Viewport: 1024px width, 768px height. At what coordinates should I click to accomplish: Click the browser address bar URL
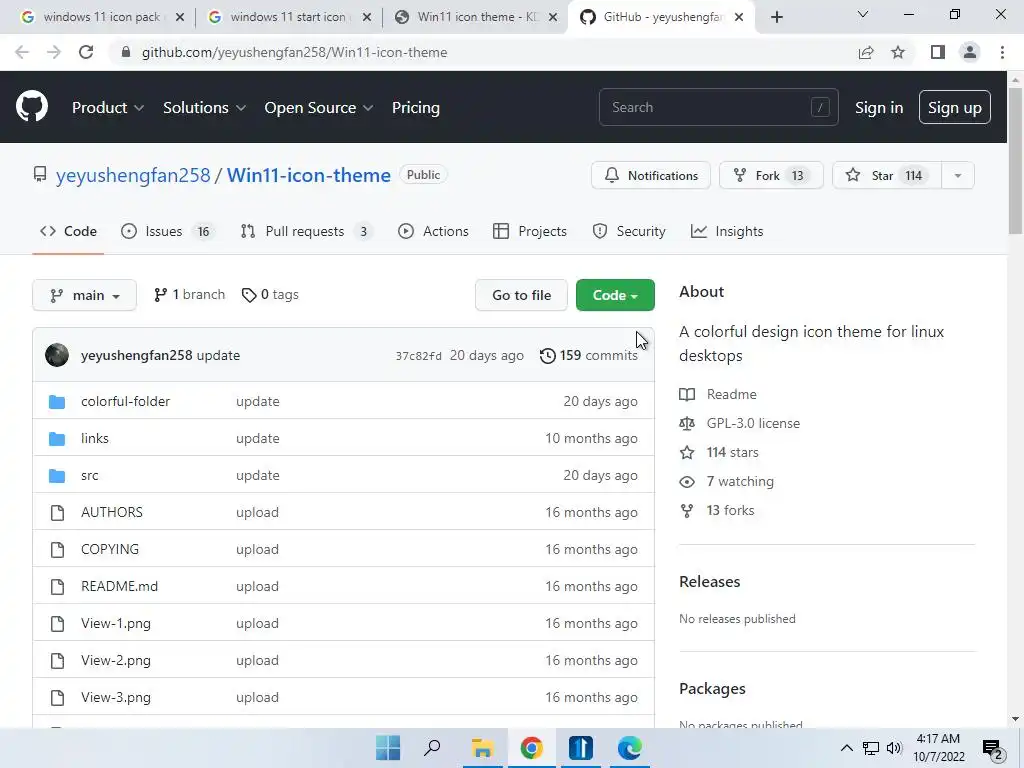(295, 52)
